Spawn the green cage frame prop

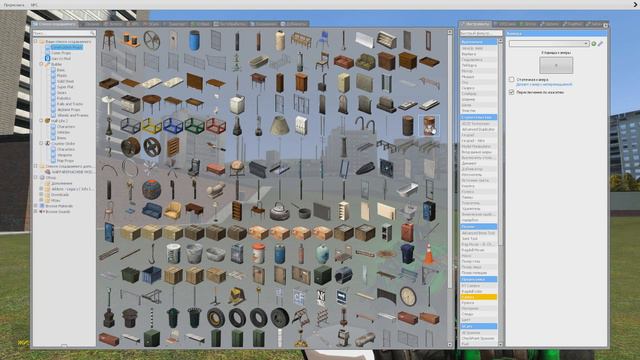(x=194, y=126)
